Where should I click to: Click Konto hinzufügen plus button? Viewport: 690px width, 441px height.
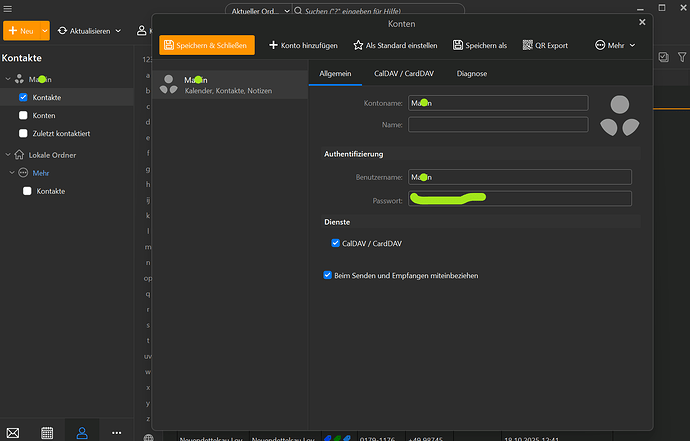[303, 45]
